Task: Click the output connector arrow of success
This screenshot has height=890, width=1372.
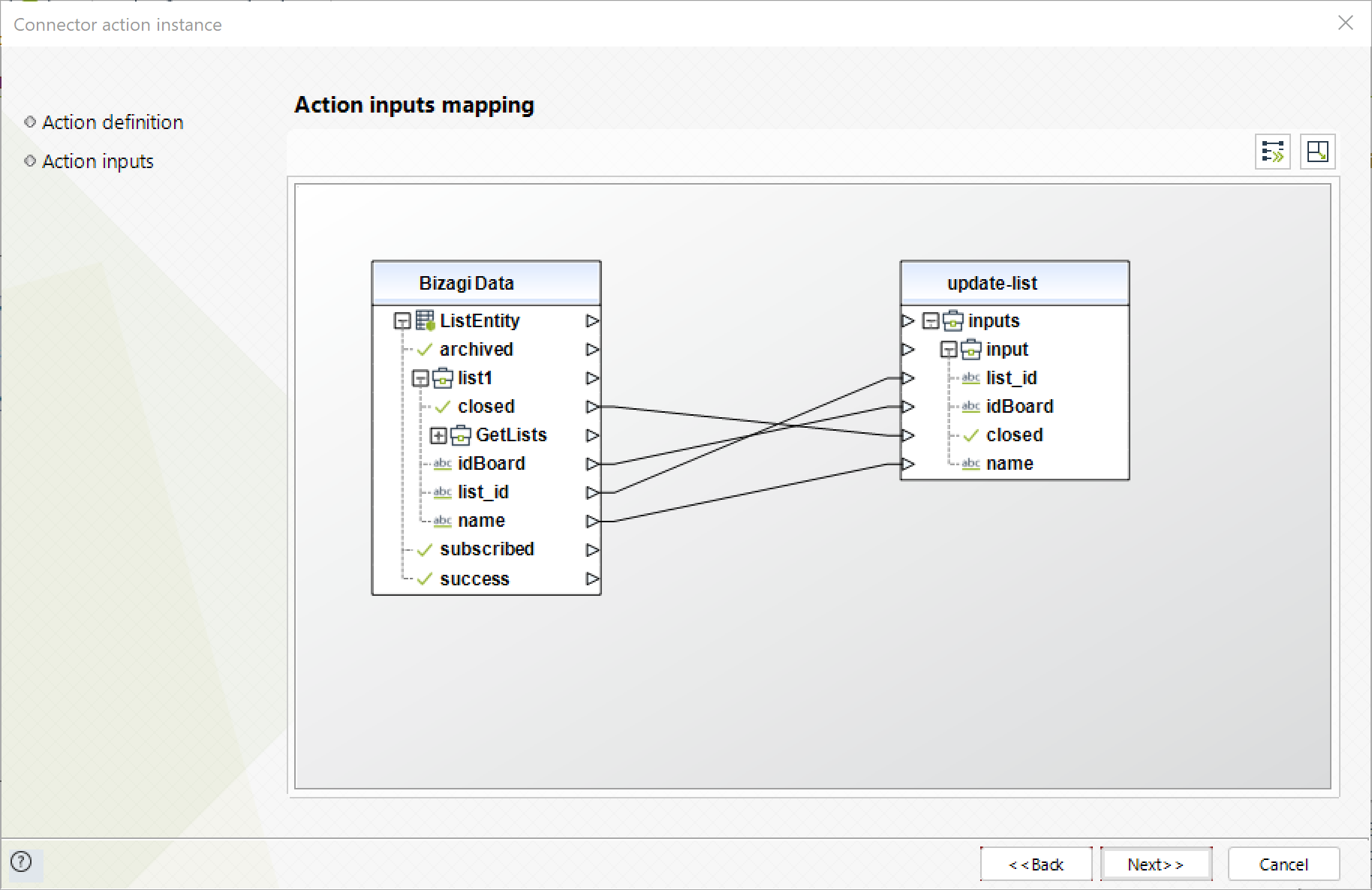Action: coord(593,579)
